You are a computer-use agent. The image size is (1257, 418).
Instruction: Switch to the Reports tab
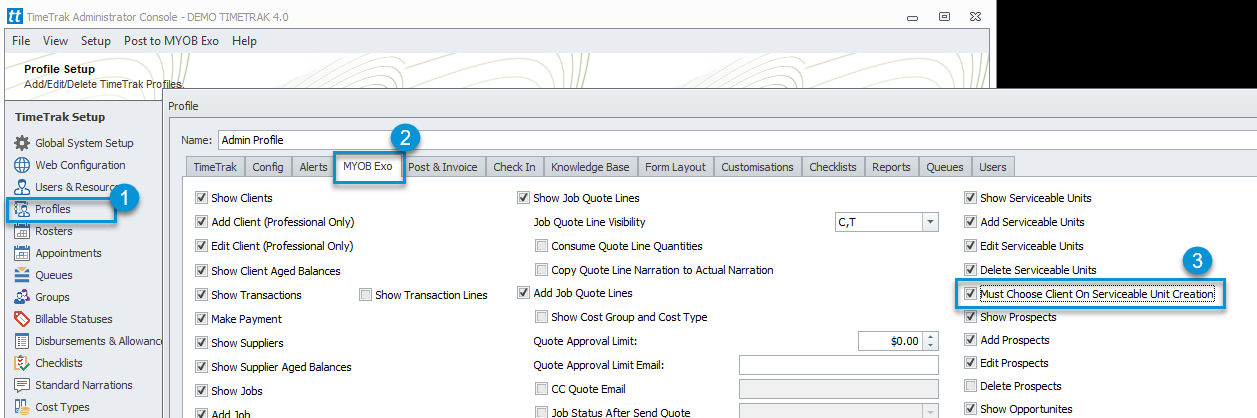891,167
